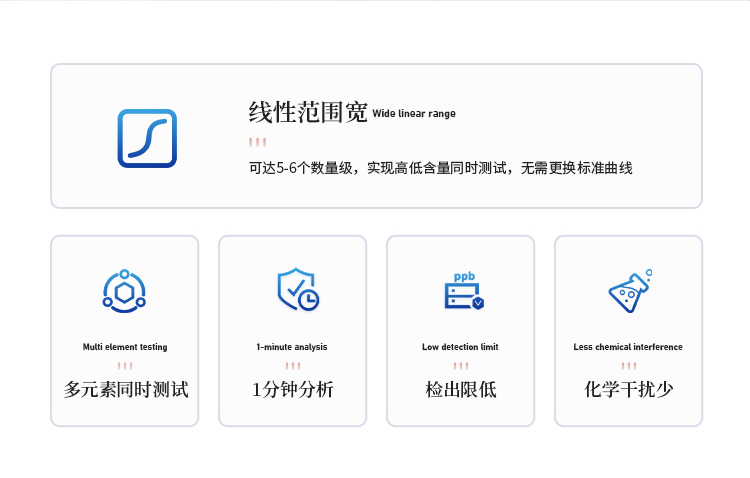Click the "Less chemical interference" label

[x=628, y=347]
